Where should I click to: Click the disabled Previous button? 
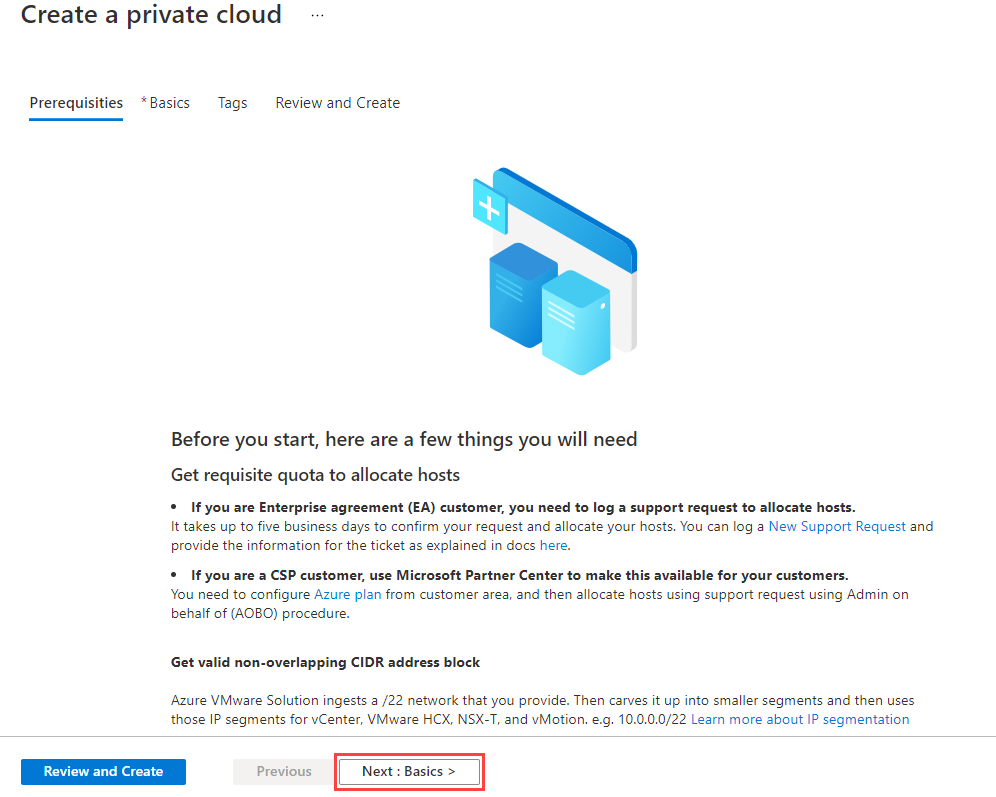tap(283, 771)
